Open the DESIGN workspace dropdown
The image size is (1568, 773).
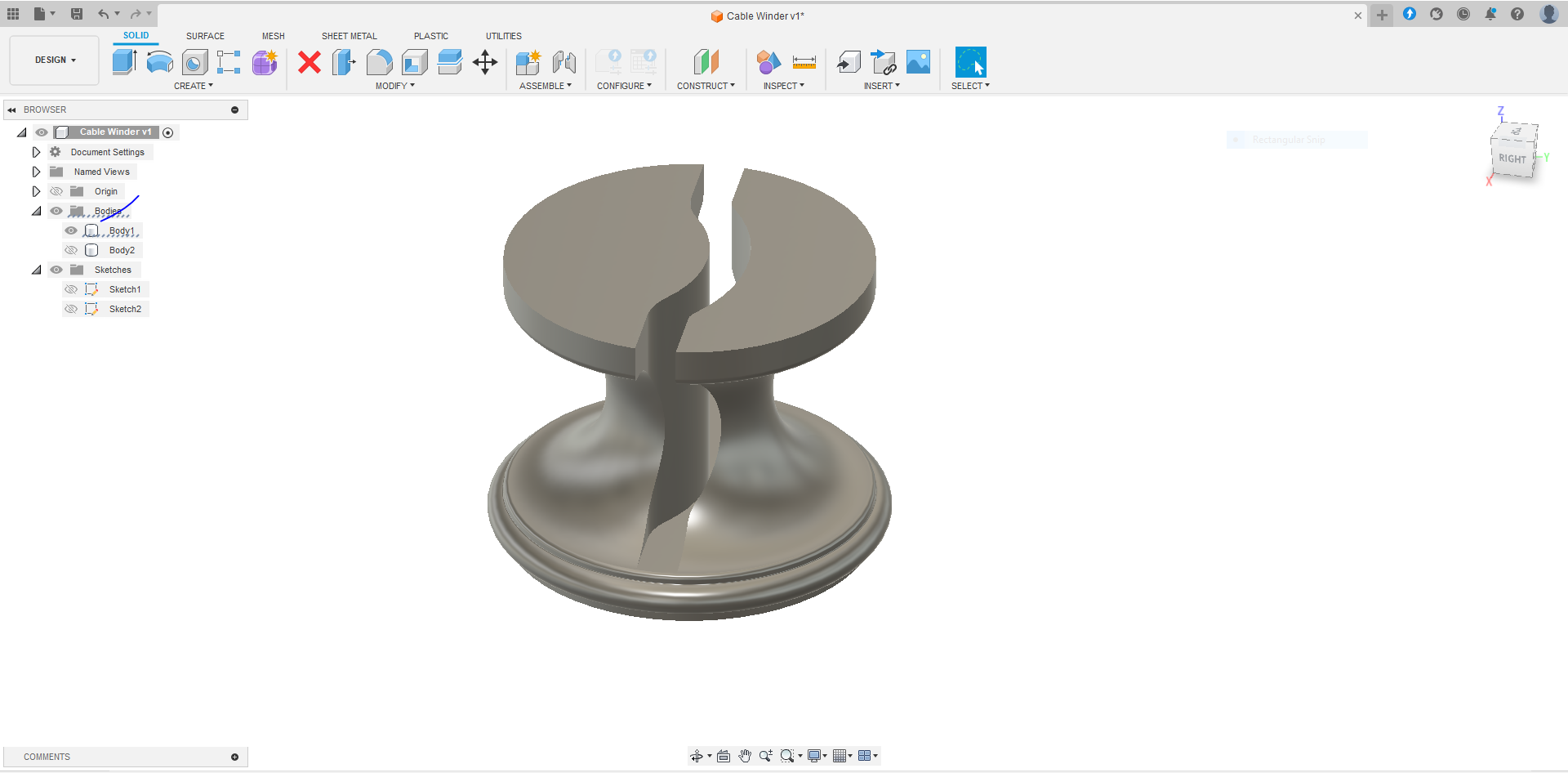pyautogui.click(x=55, y=60)
